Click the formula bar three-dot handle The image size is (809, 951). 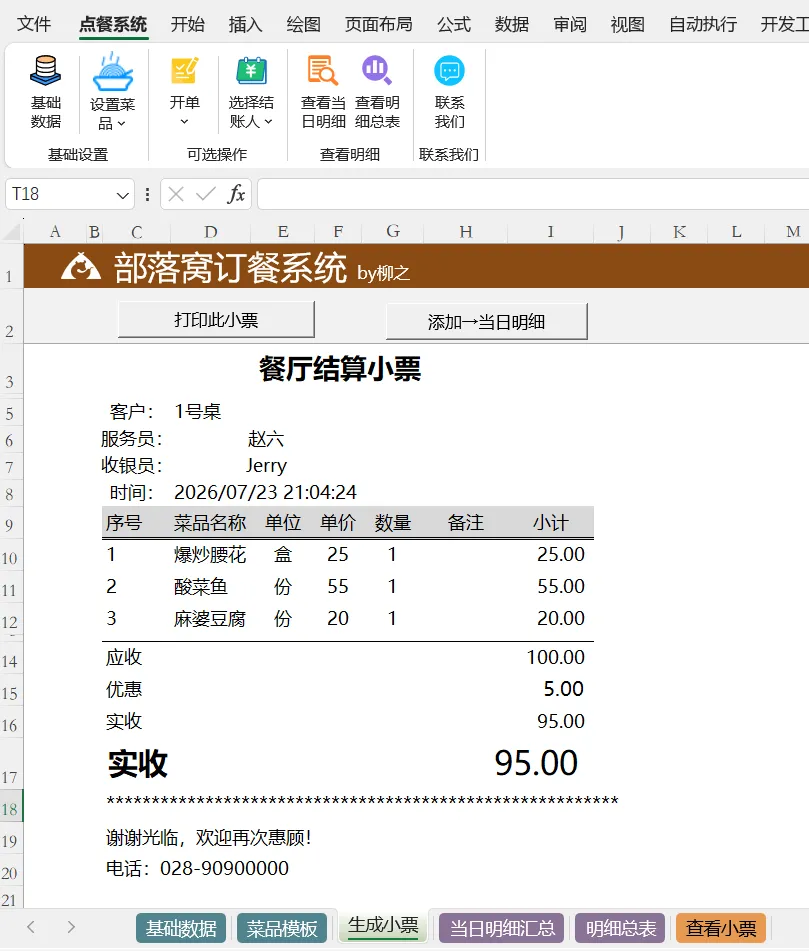(147, 194)
